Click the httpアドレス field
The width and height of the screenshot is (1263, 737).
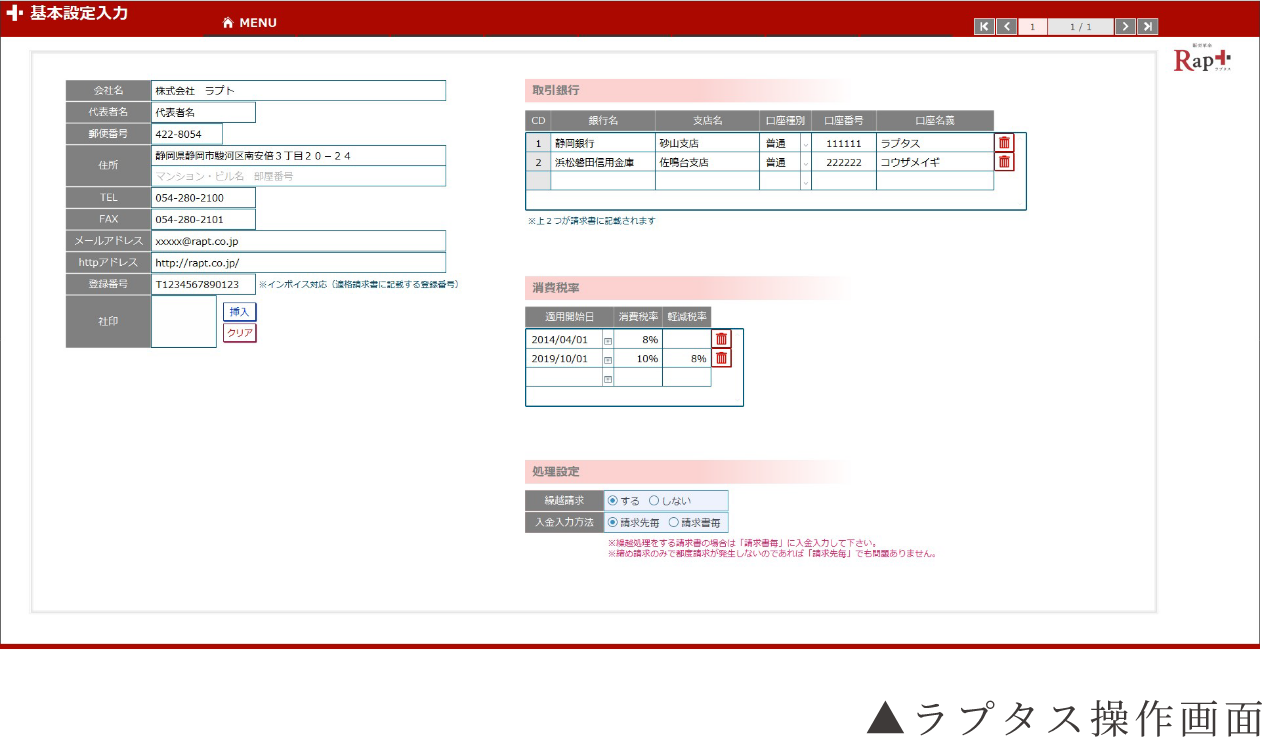[298, 263]
